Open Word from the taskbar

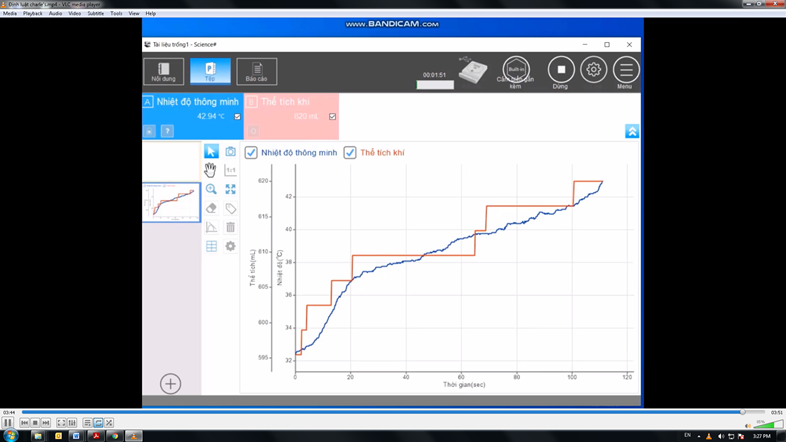[76, 436]
